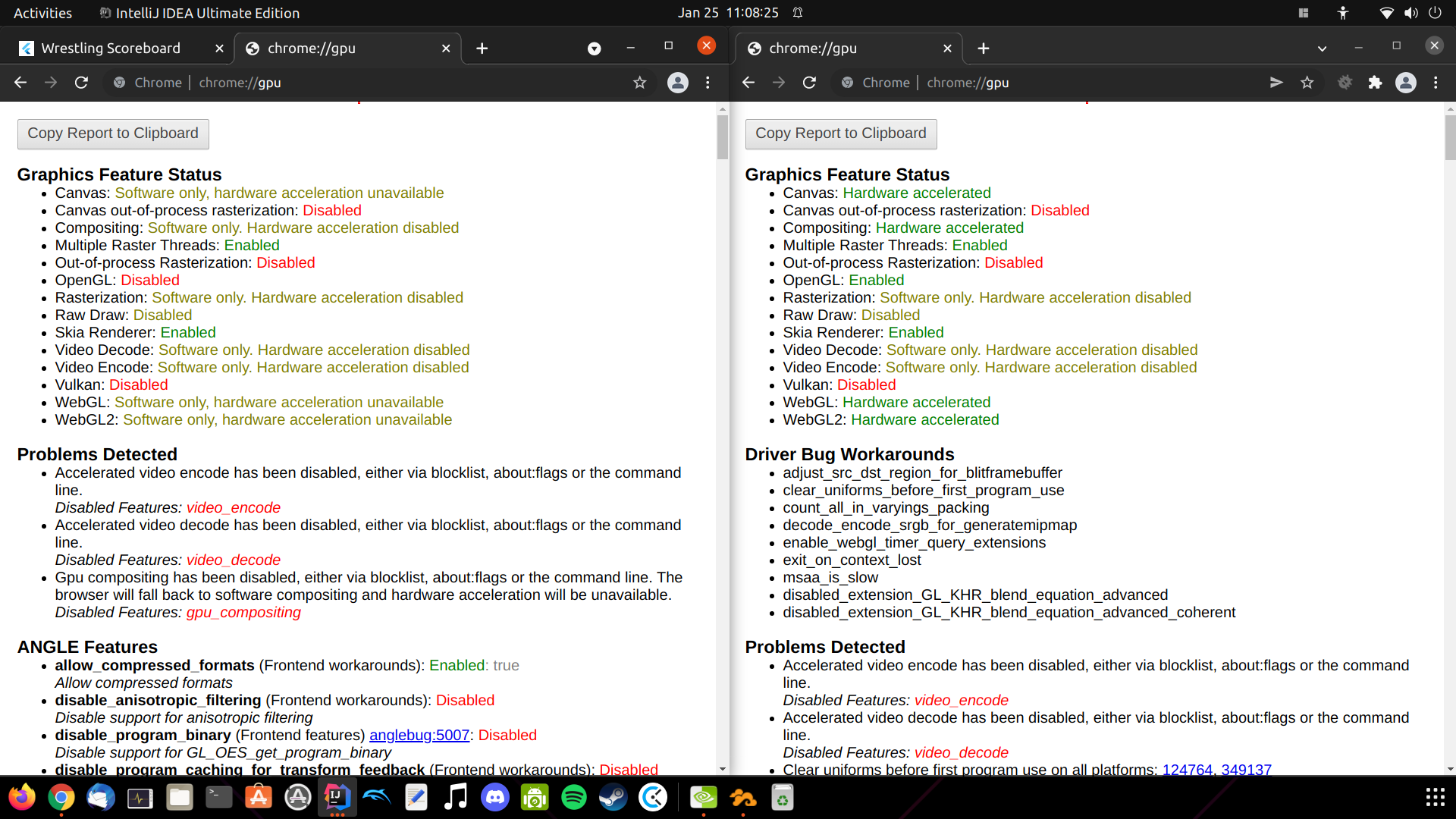Viewport: 1456px width, 819px height.
Task: Open Spotify from the dock
Action: point(574,797)
